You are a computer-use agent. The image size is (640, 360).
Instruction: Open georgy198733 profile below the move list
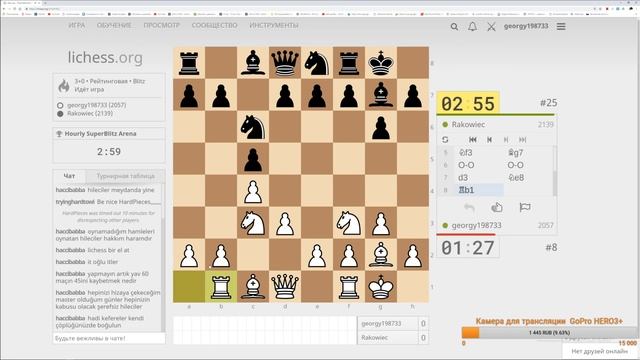click(x=476, y=225)
